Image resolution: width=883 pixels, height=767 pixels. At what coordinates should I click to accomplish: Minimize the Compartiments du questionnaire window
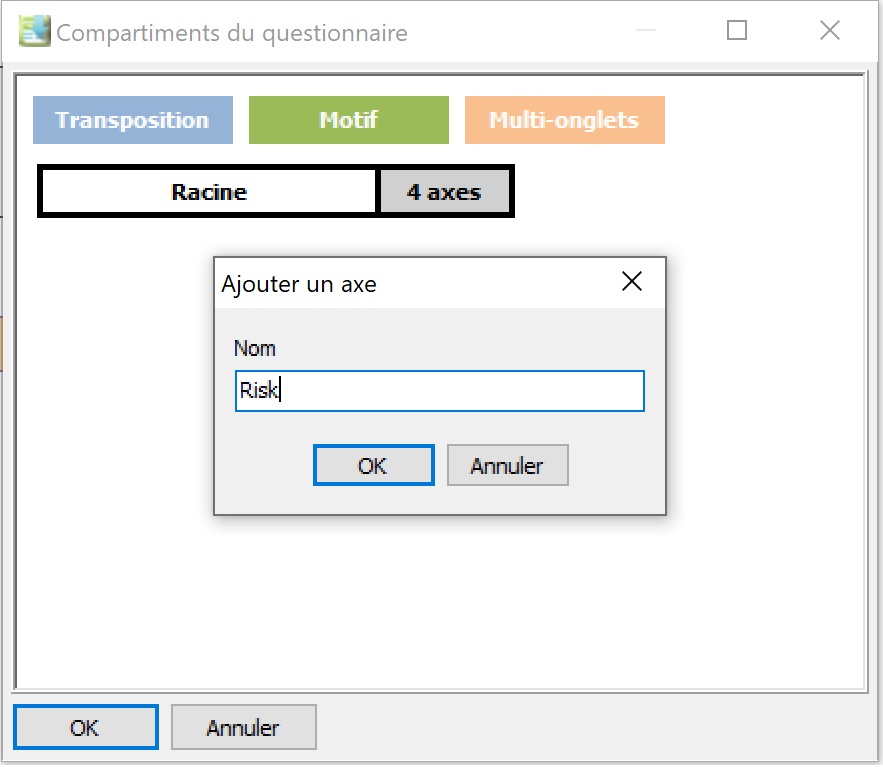pos(646,30)
